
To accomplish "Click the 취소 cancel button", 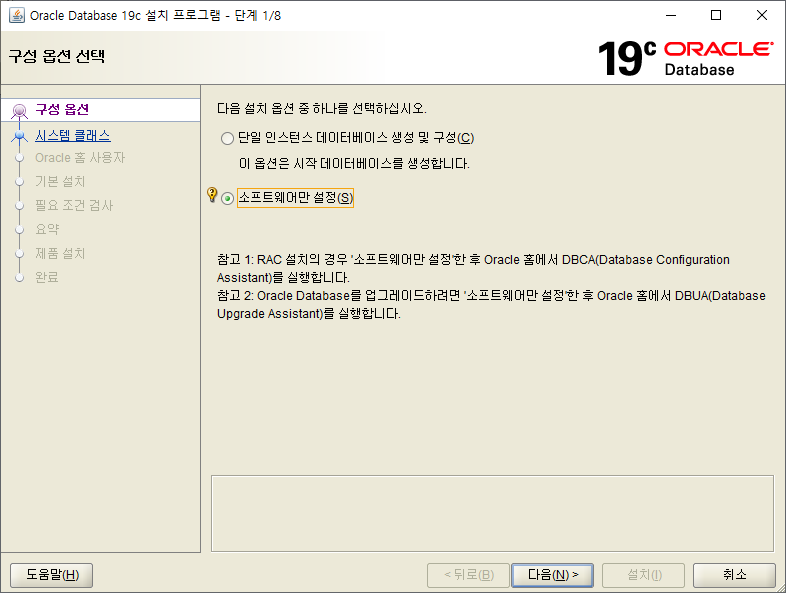I will (734, 574).
